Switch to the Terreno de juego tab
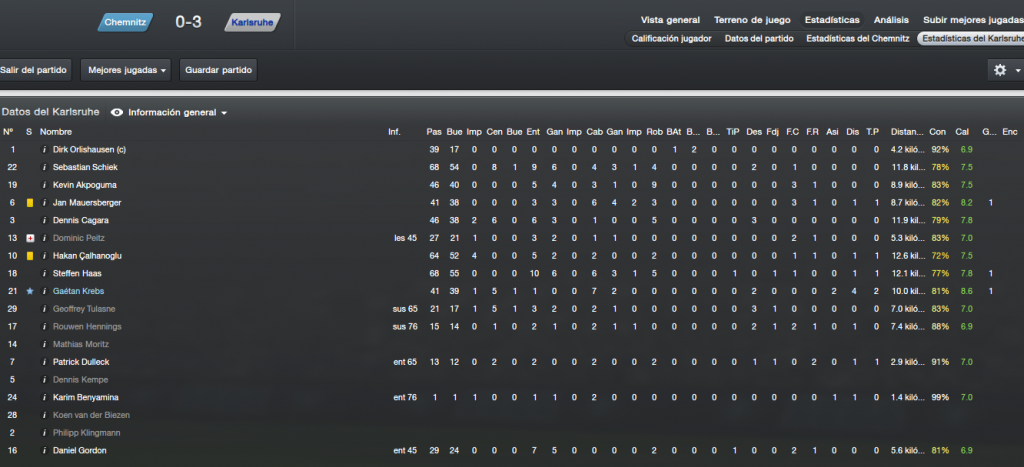The image size is (1024, 467). point(752,20)
